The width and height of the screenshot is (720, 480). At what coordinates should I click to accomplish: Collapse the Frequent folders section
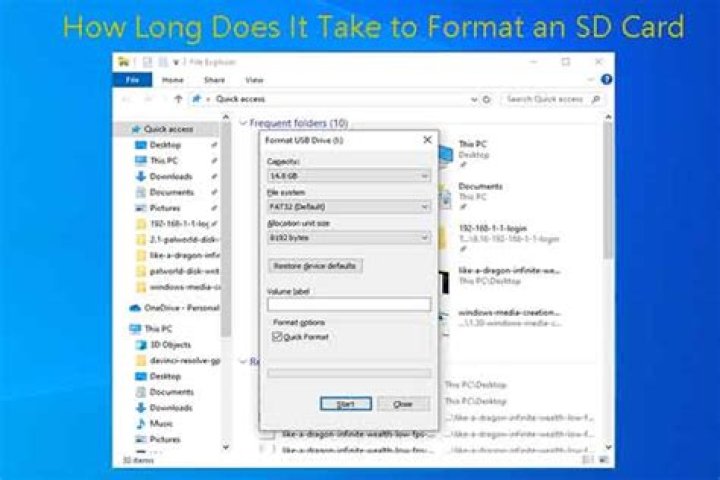243,123
